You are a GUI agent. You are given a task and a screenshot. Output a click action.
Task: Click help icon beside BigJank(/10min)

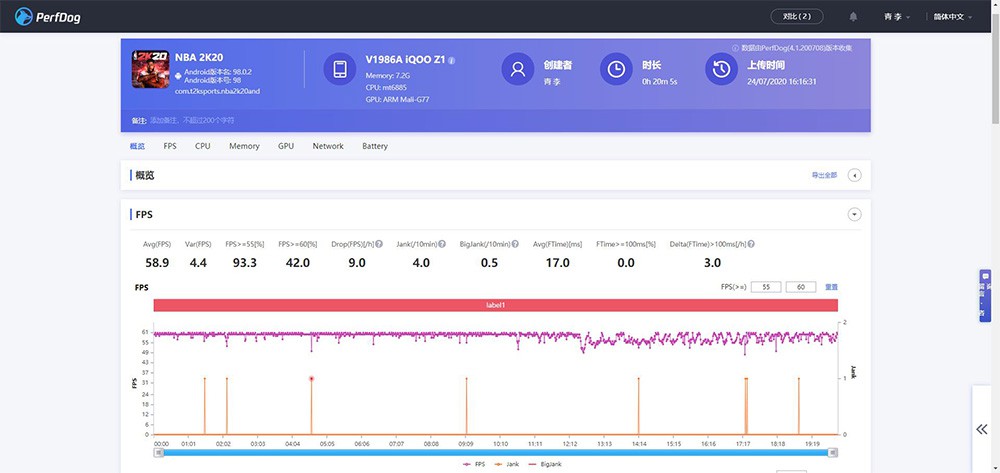515,244
